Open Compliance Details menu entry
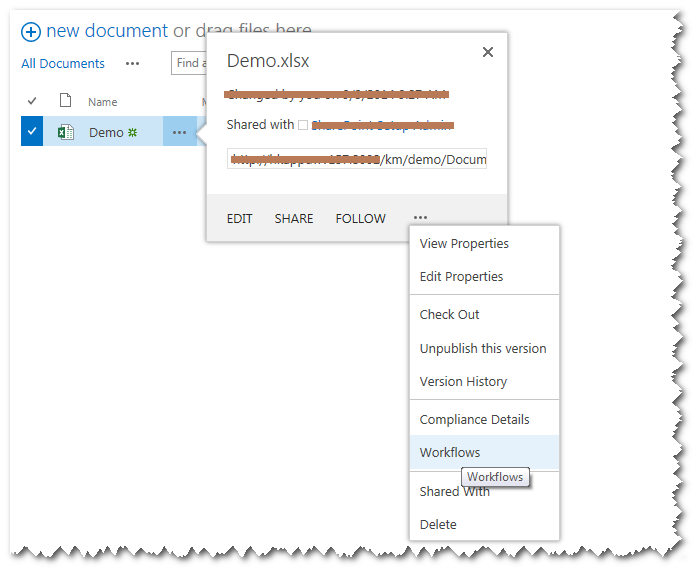The image size is (700, 574). click(484, 420)
